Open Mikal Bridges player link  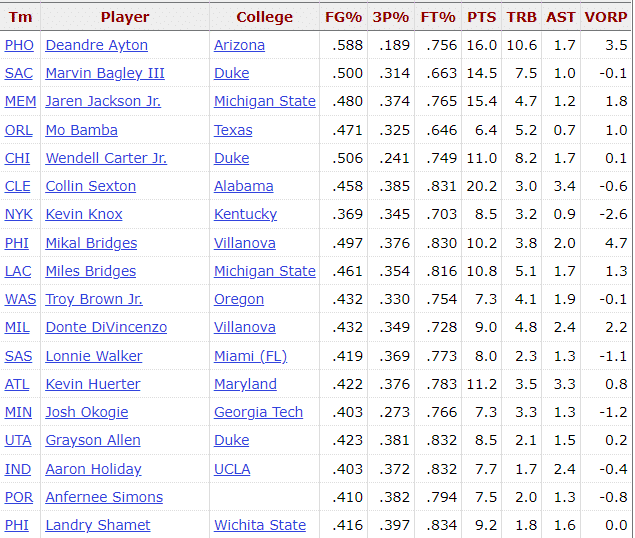click(x=91, y=243)
